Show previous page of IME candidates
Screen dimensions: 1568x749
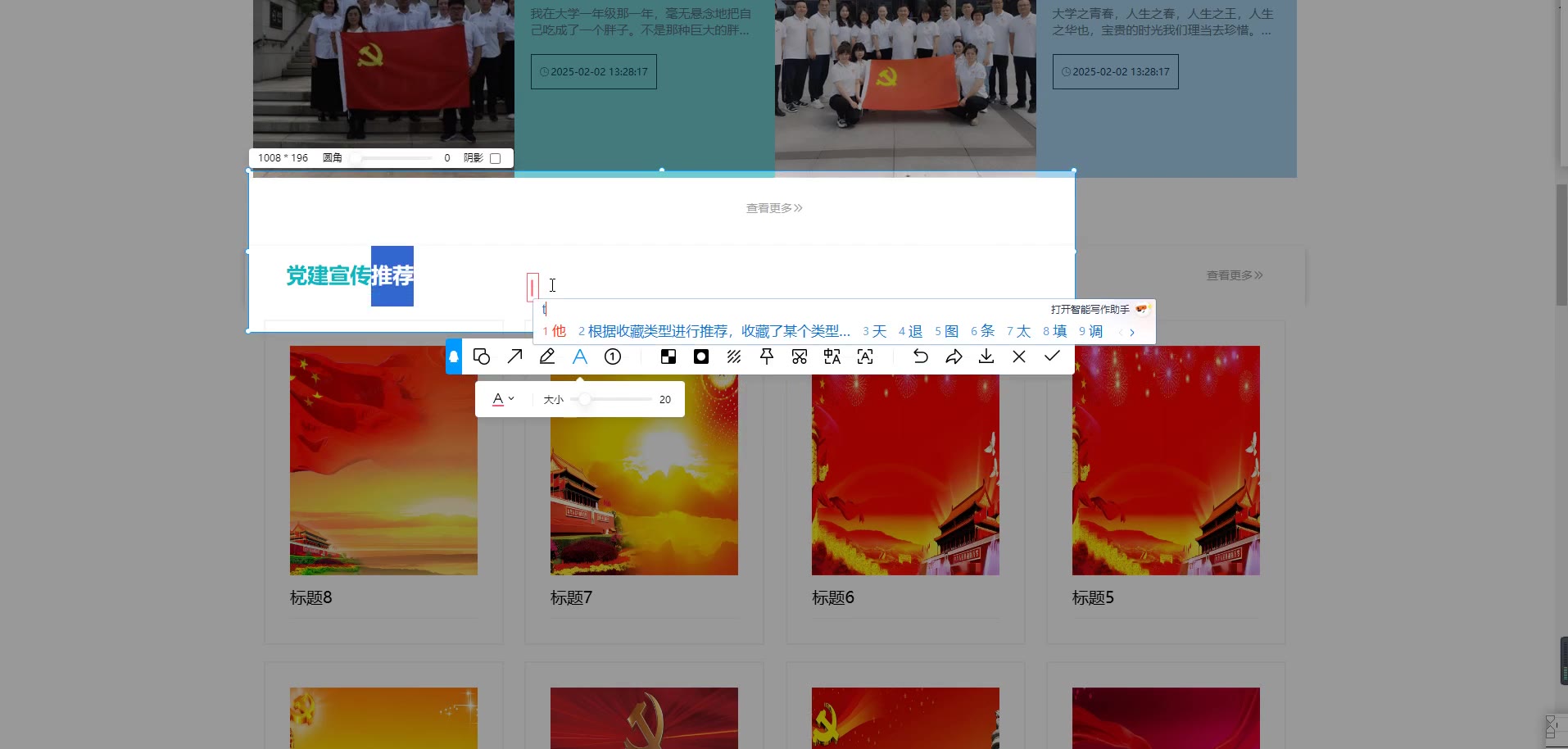[1120, 332]
